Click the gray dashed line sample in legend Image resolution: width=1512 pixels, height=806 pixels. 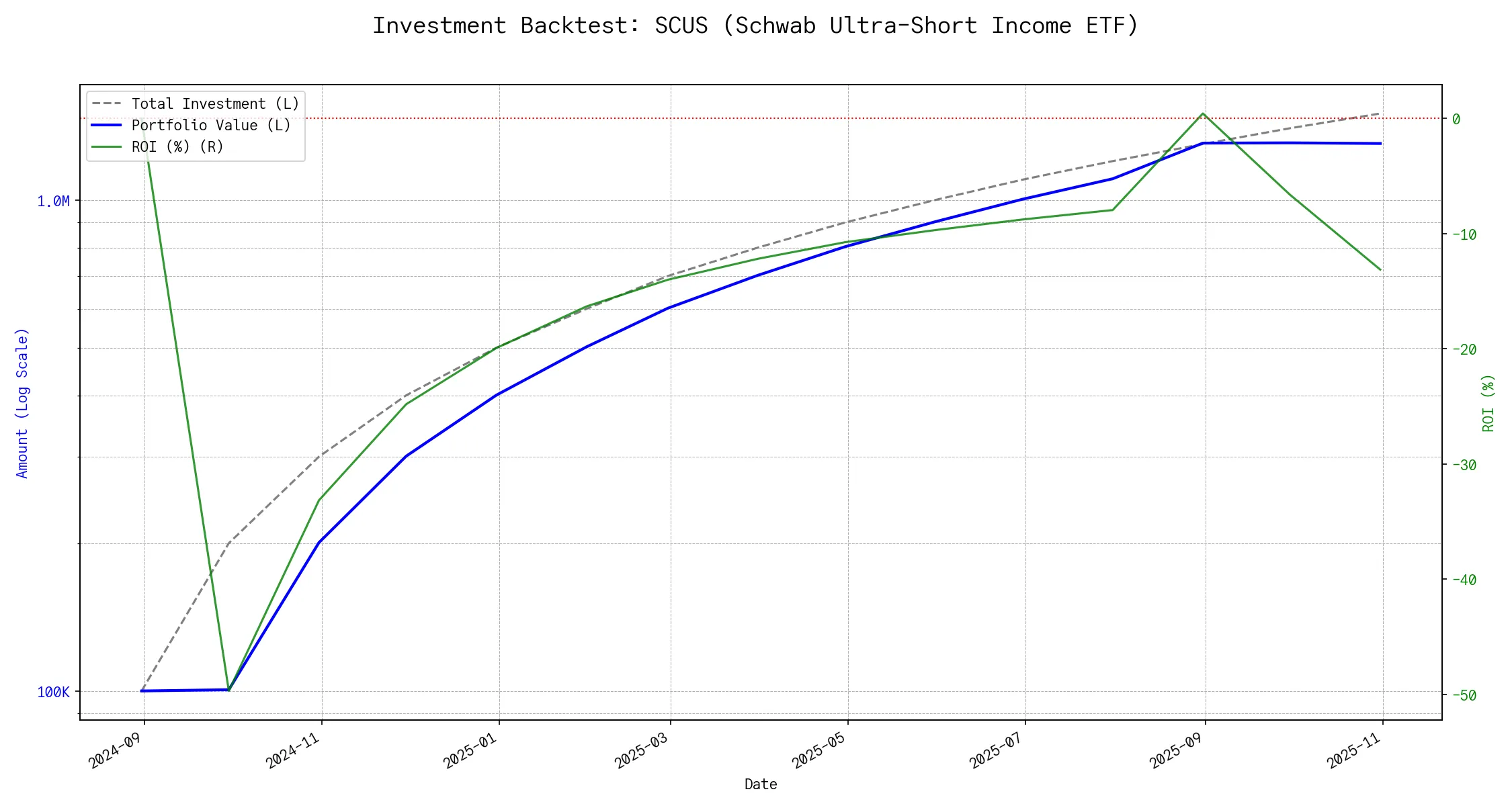(107, 104)
